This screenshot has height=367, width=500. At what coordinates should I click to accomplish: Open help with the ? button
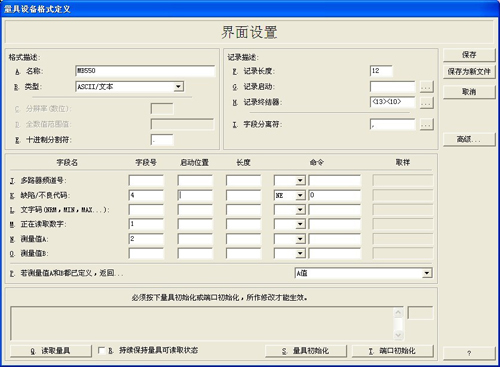469,353
